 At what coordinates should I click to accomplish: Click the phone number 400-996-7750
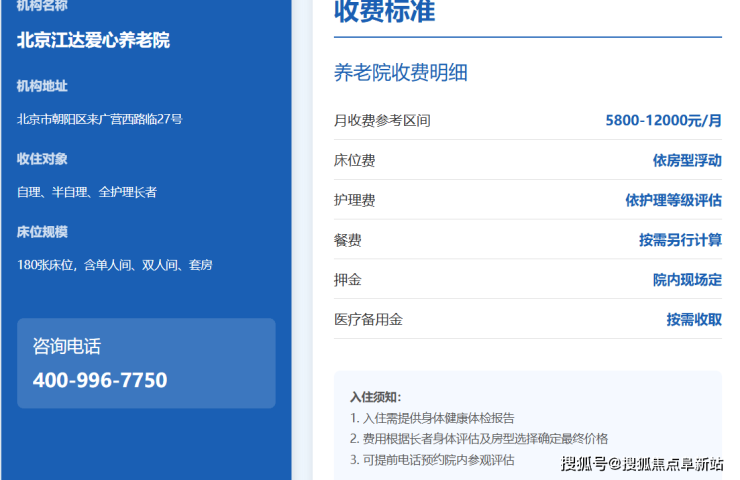pos(100,380)
